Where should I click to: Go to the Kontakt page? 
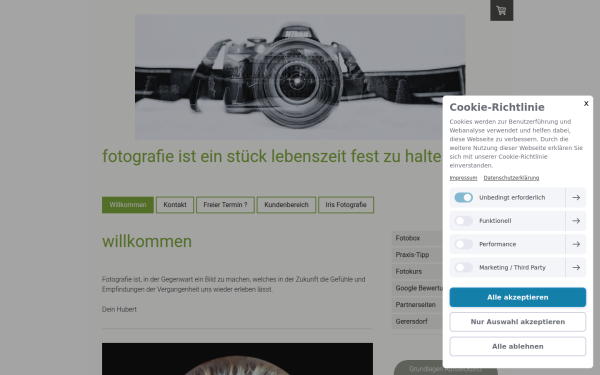pos(175,205)
